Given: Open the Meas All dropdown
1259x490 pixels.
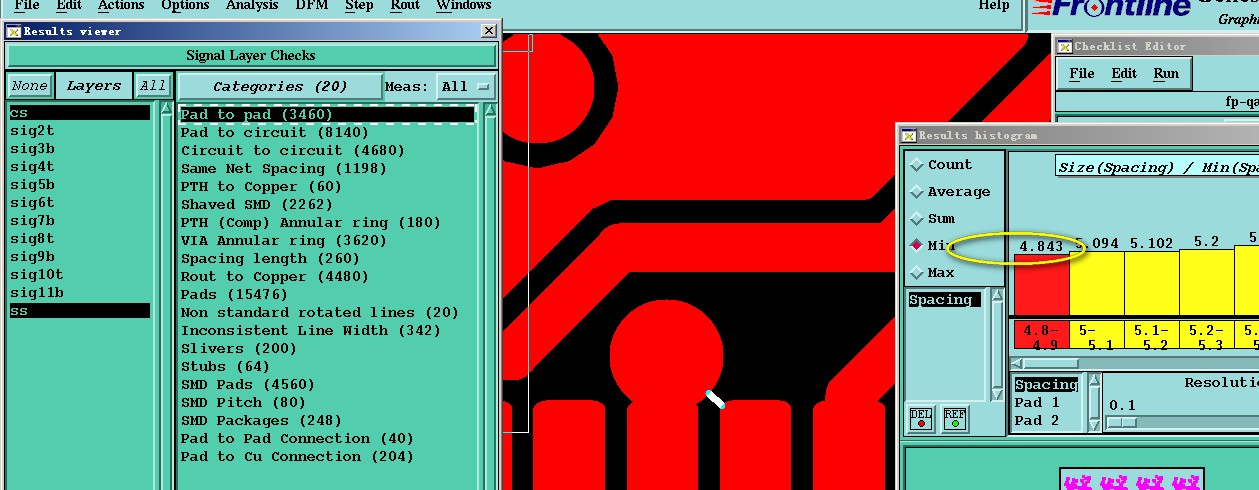Looking at the screenshot, I should pos(466,87).
